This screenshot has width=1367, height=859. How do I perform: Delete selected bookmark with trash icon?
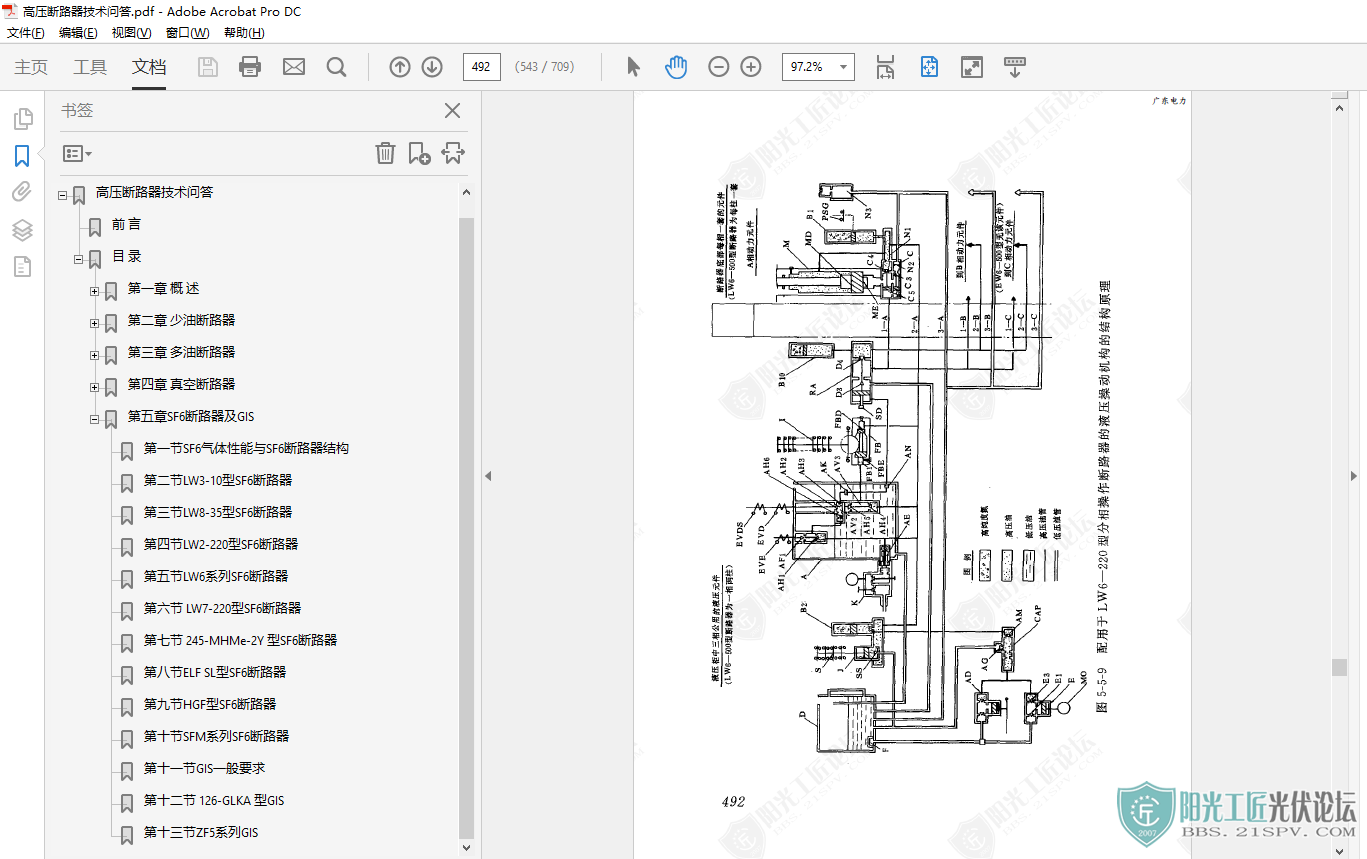click(385, 153)
